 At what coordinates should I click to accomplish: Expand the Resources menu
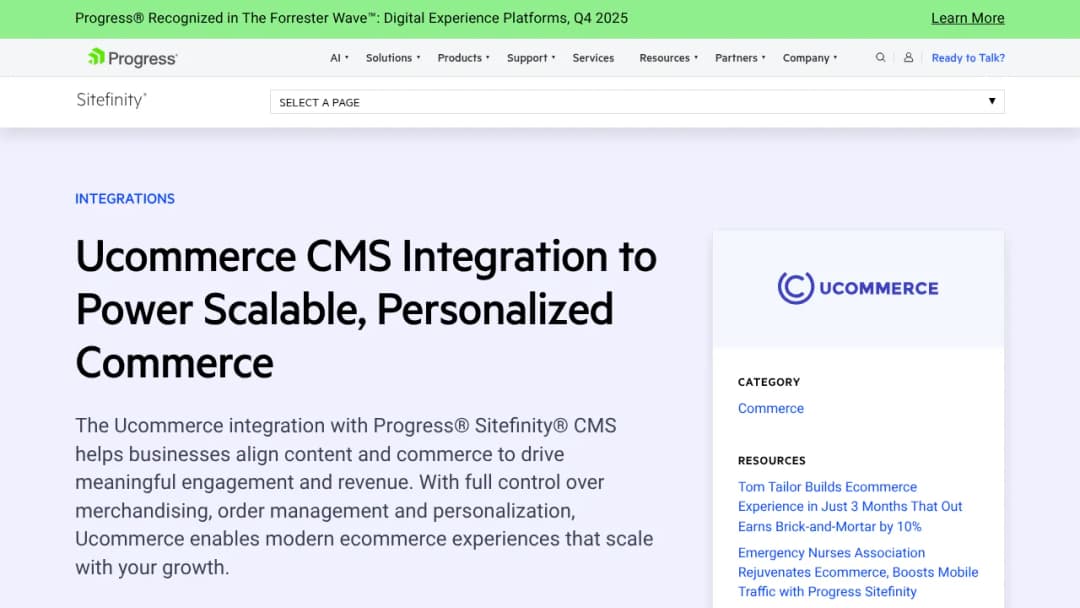[668, 58]
